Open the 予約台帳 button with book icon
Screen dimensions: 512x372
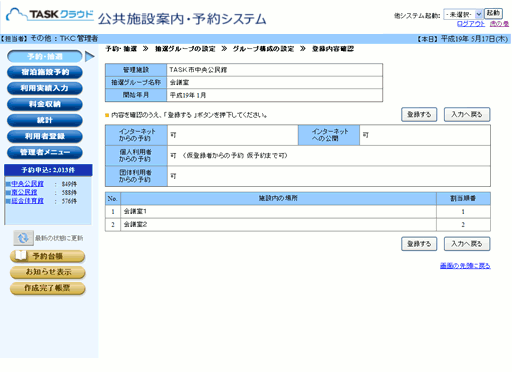47,256
